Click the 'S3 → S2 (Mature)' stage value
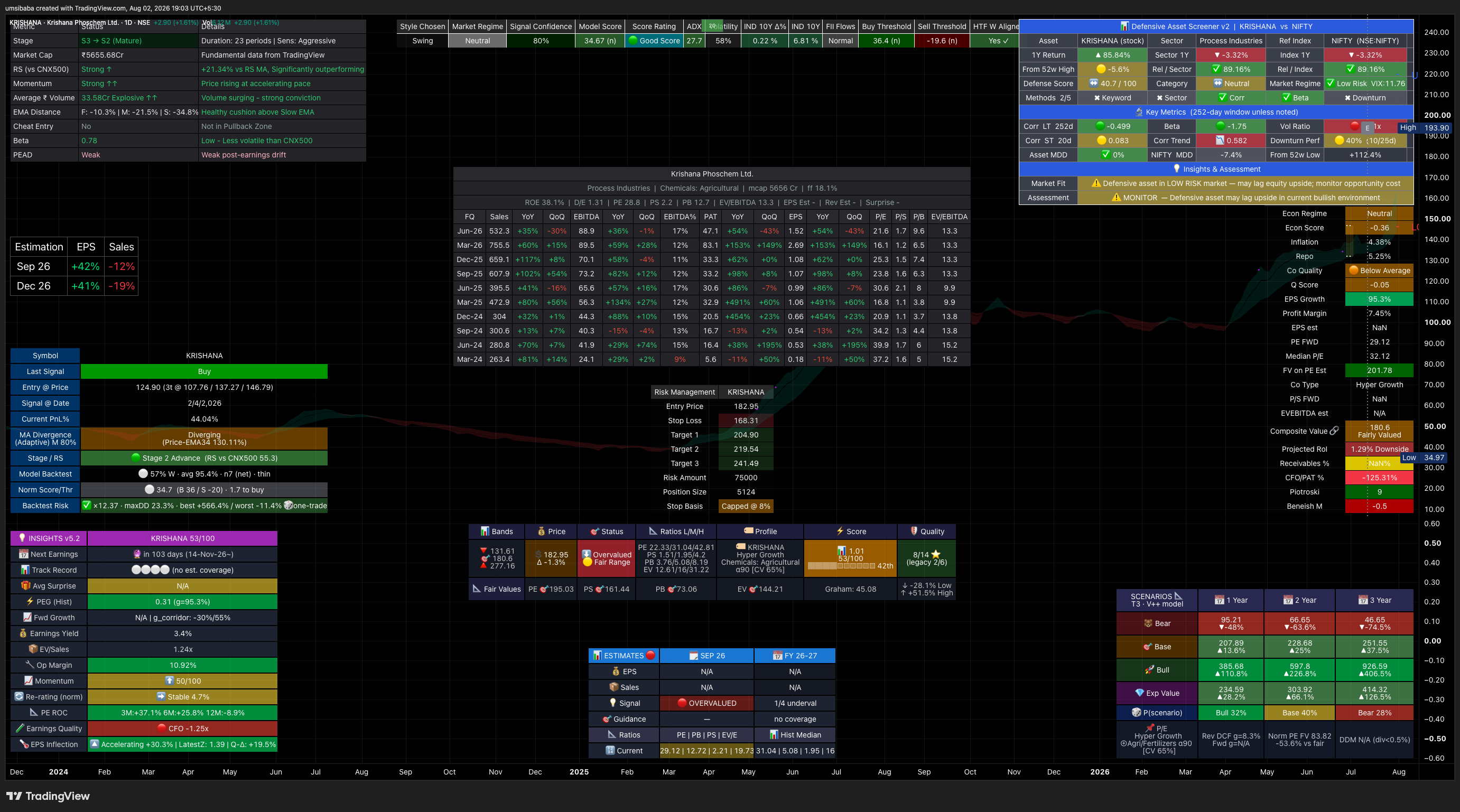The height and width of the screenshot is (812, 1460). click(x=111, y=41)
